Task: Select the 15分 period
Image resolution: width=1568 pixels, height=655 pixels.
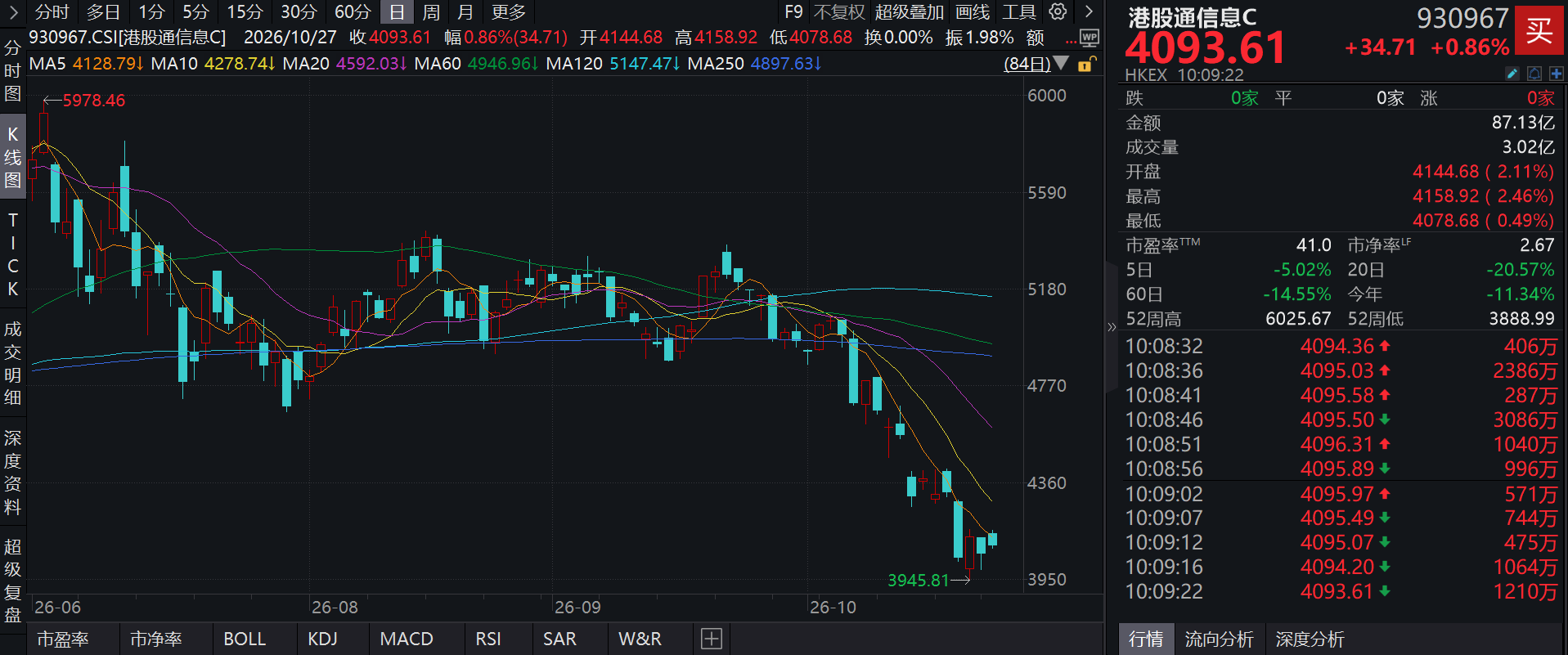Action: 245,11
